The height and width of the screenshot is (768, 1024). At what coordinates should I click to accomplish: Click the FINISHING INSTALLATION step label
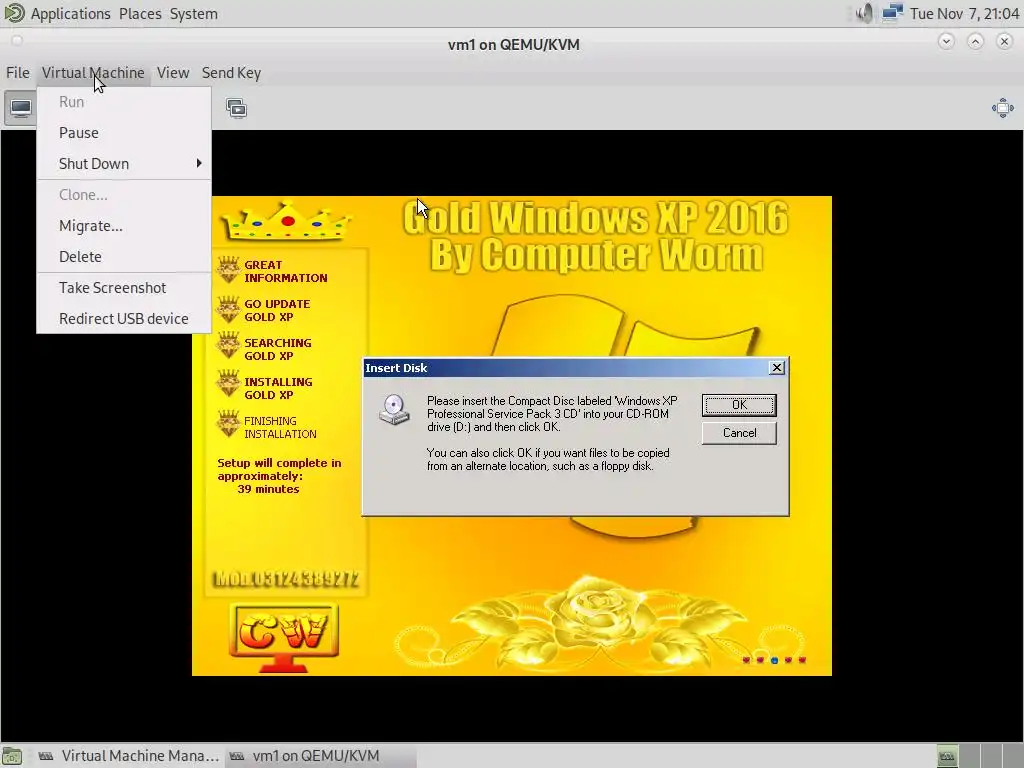[280, 427]
